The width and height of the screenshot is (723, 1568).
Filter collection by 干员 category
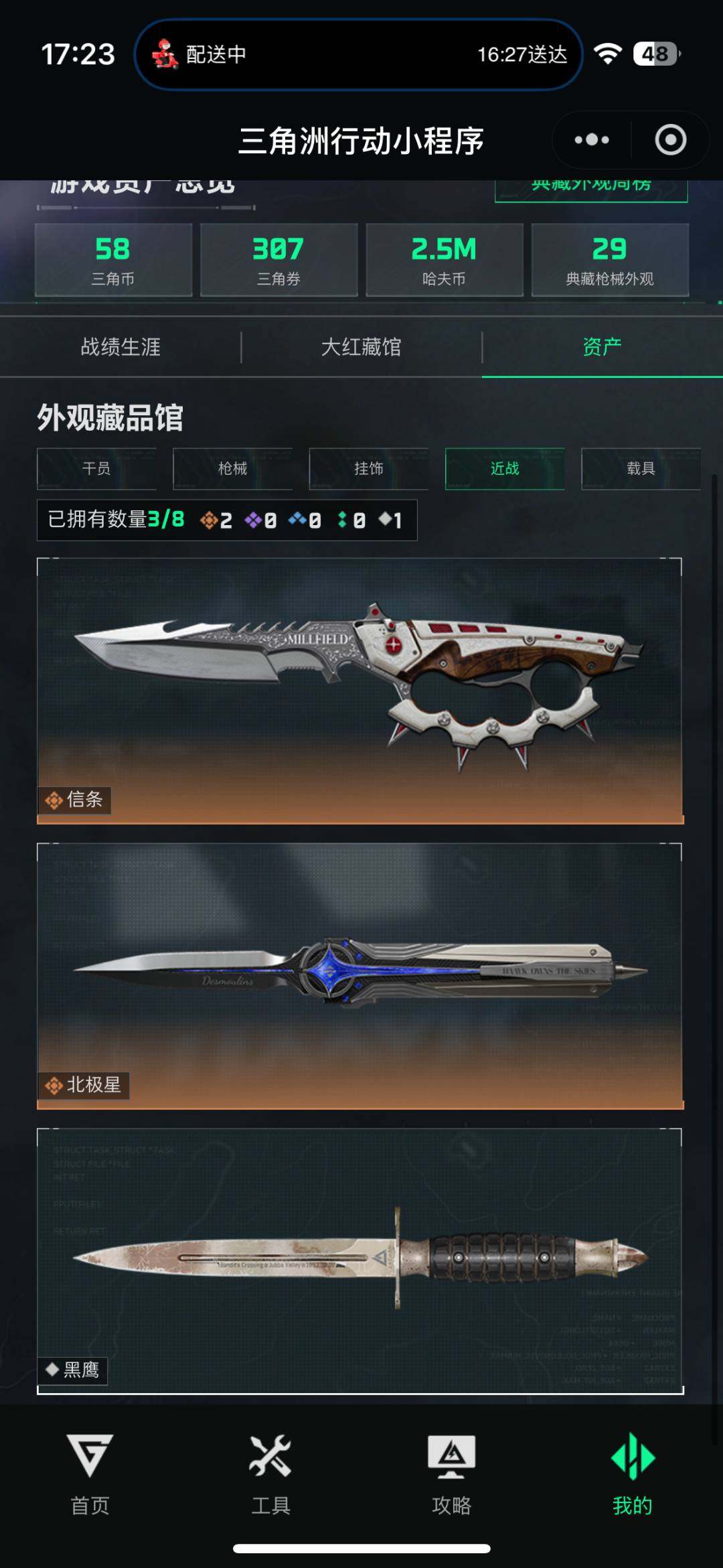96,469
